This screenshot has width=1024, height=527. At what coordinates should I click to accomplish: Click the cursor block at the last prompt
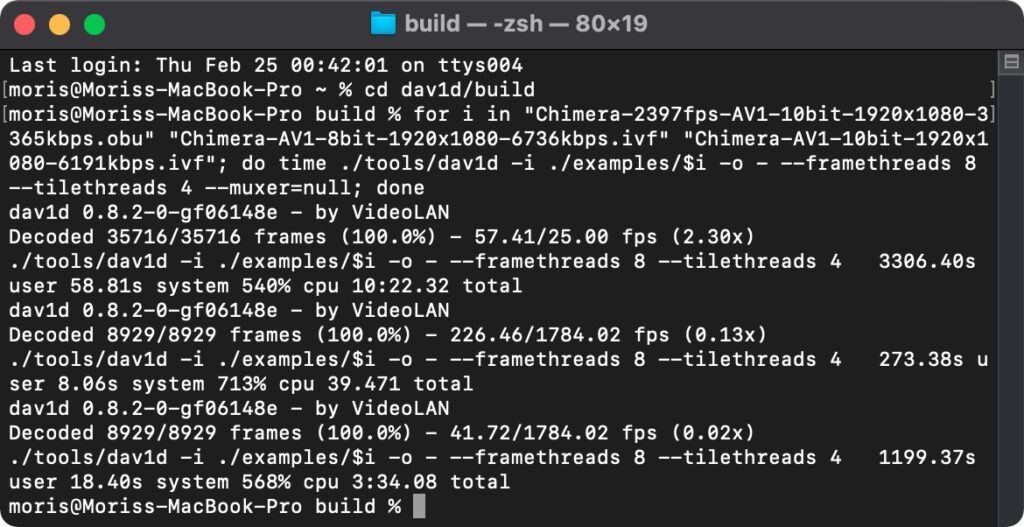click(x=419, y=506)
